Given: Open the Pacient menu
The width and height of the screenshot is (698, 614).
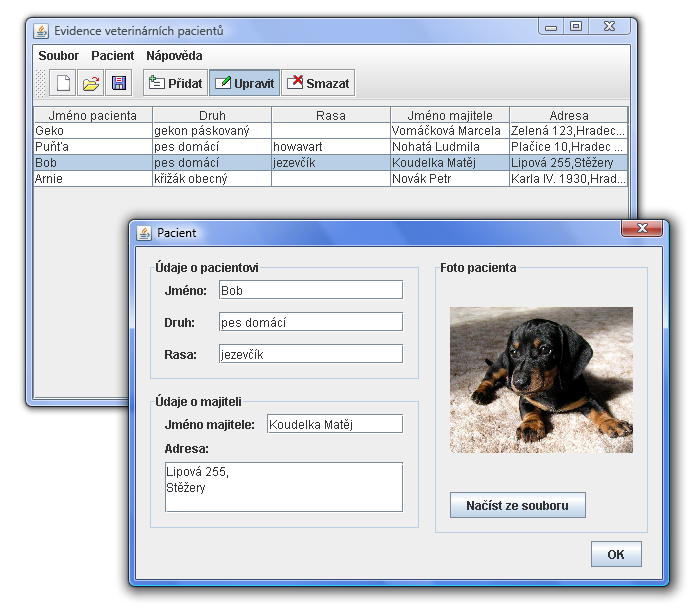Looking at the screenshot, I should point(112,56).
